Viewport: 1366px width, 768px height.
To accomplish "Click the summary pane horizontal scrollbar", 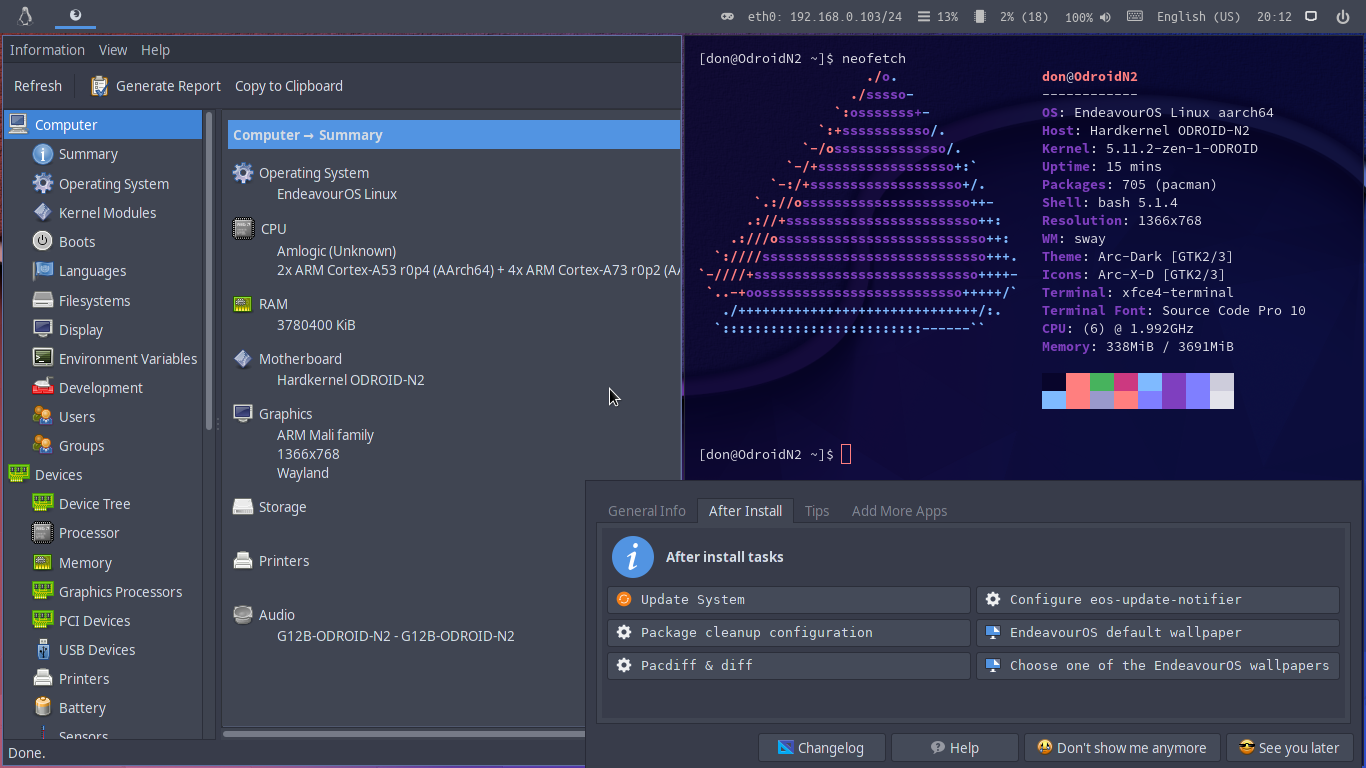I will click(x=404, y=734).
